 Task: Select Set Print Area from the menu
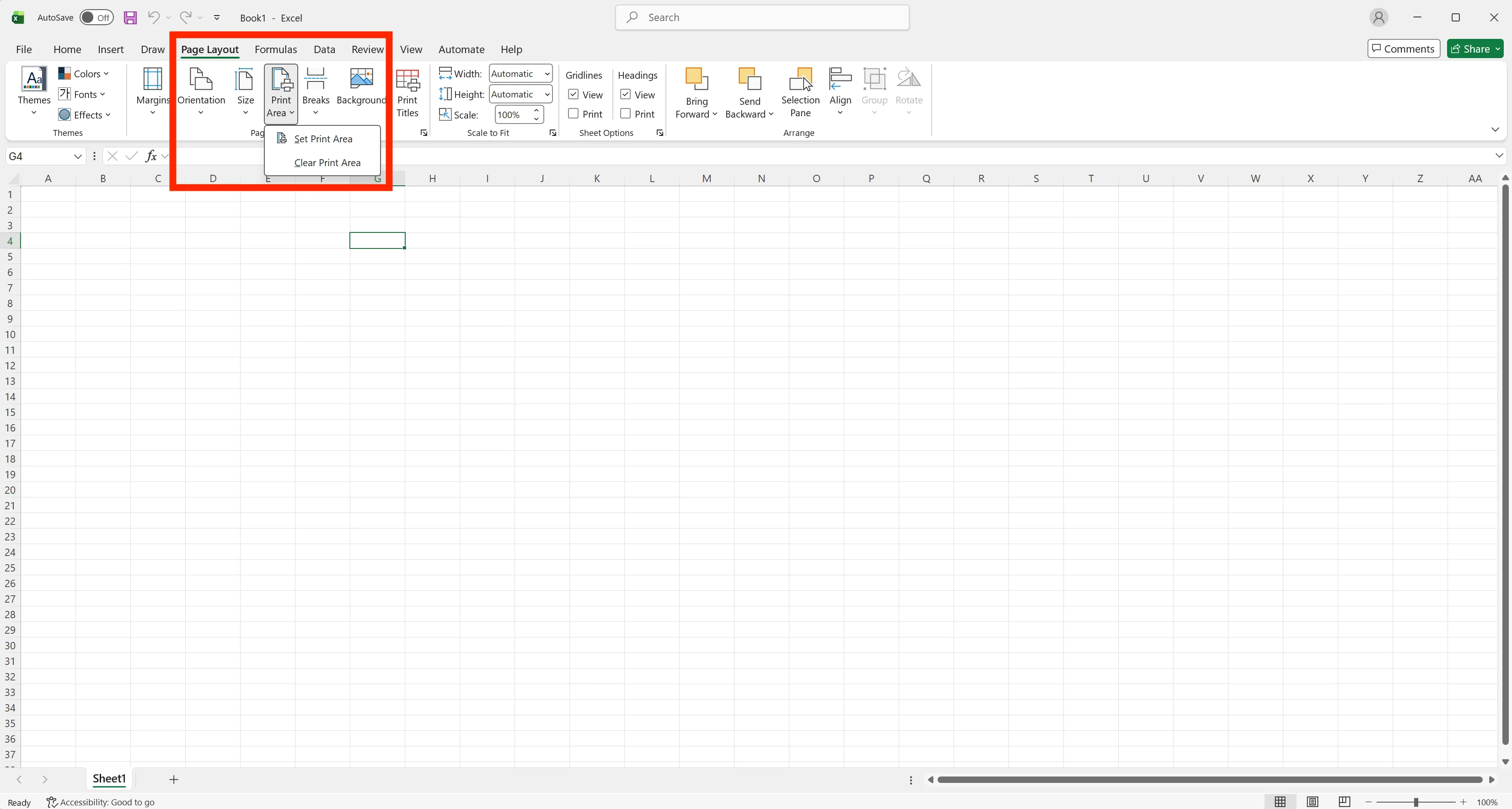(x=322, y=139)
